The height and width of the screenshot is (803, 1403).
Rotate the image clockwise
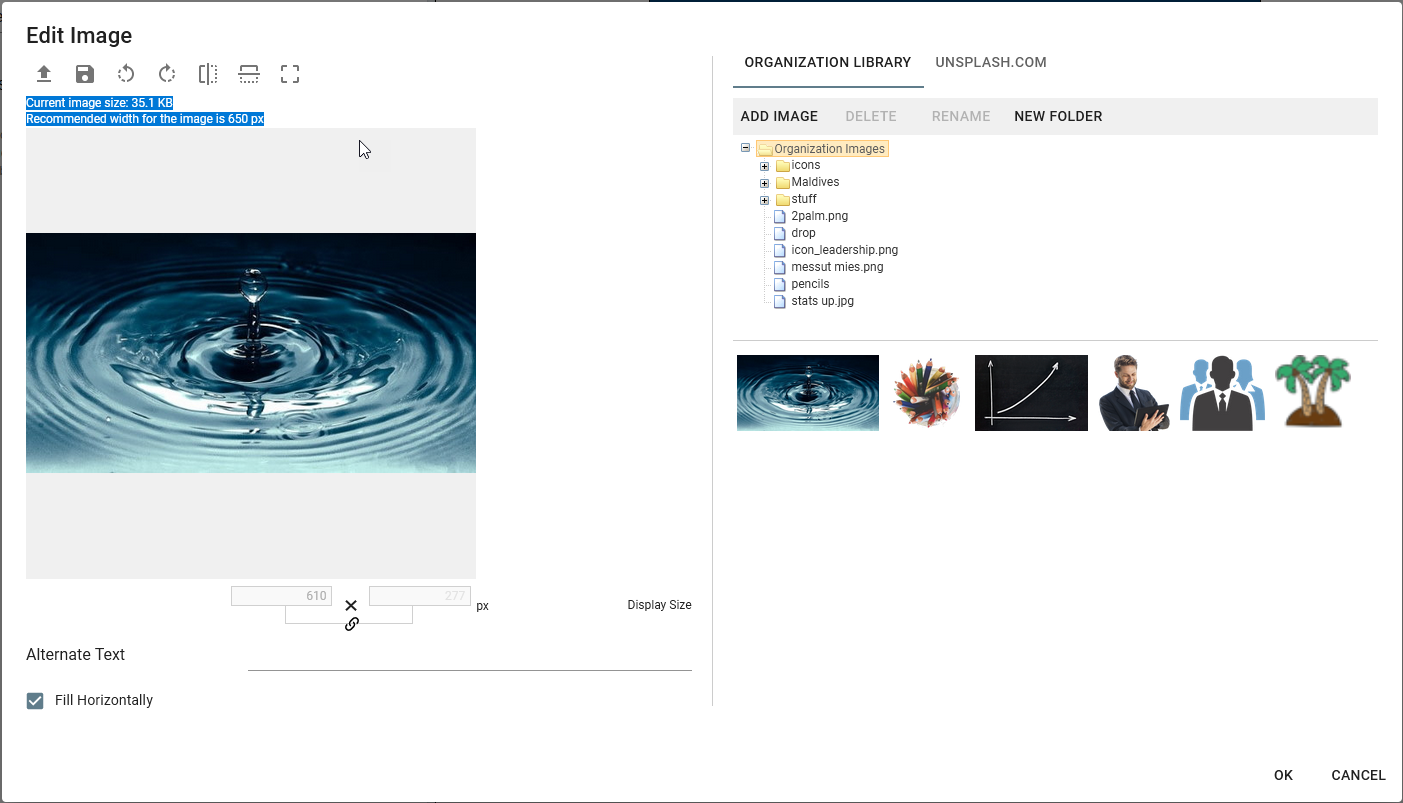(167, 74)
